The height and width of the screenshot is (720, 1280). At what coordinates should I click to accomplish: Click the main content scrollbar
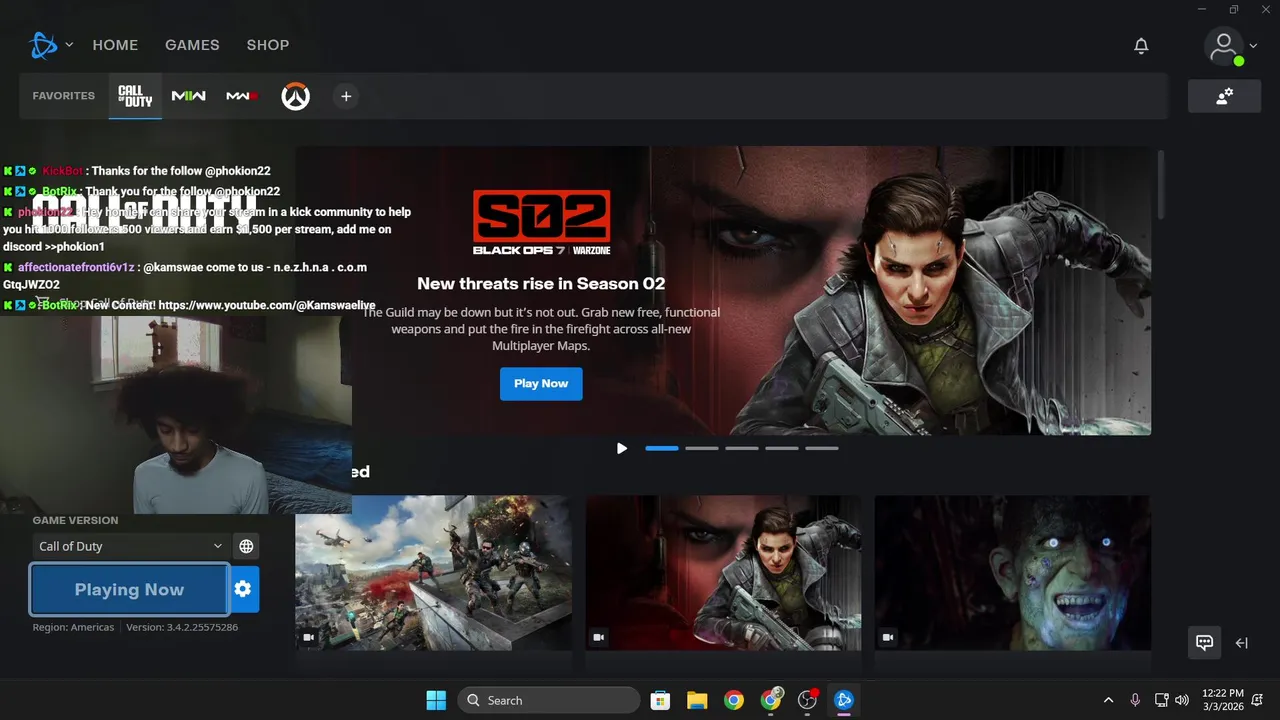click(1160, 185)
